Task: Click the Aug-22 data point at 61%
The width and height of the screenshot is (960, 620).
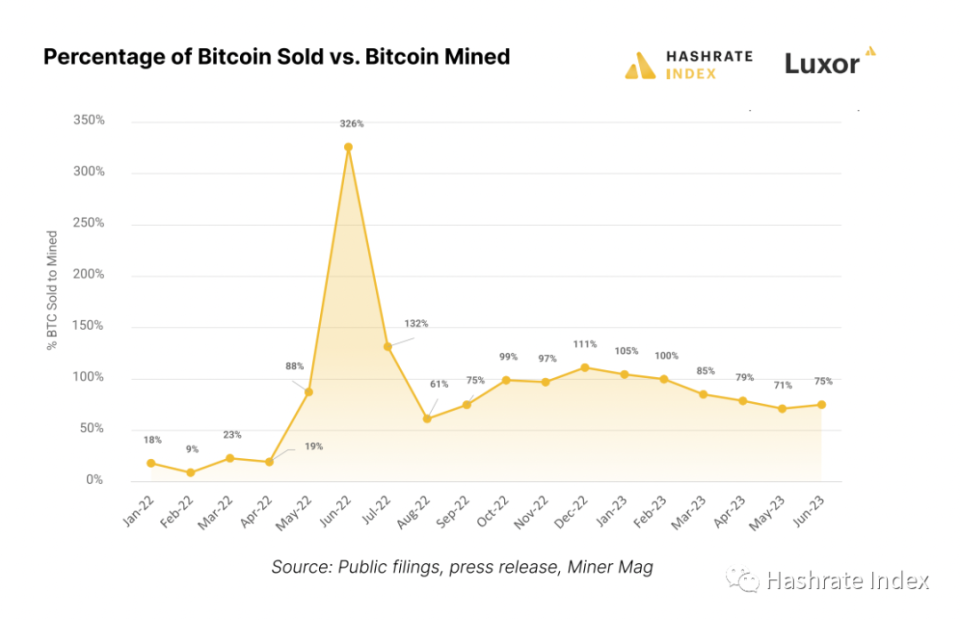Action: coord(427,419)
